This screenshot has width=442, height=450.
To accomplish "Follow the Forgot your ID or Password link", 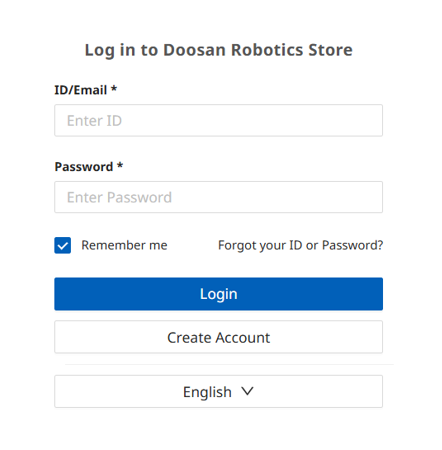I will click(301, 245).
